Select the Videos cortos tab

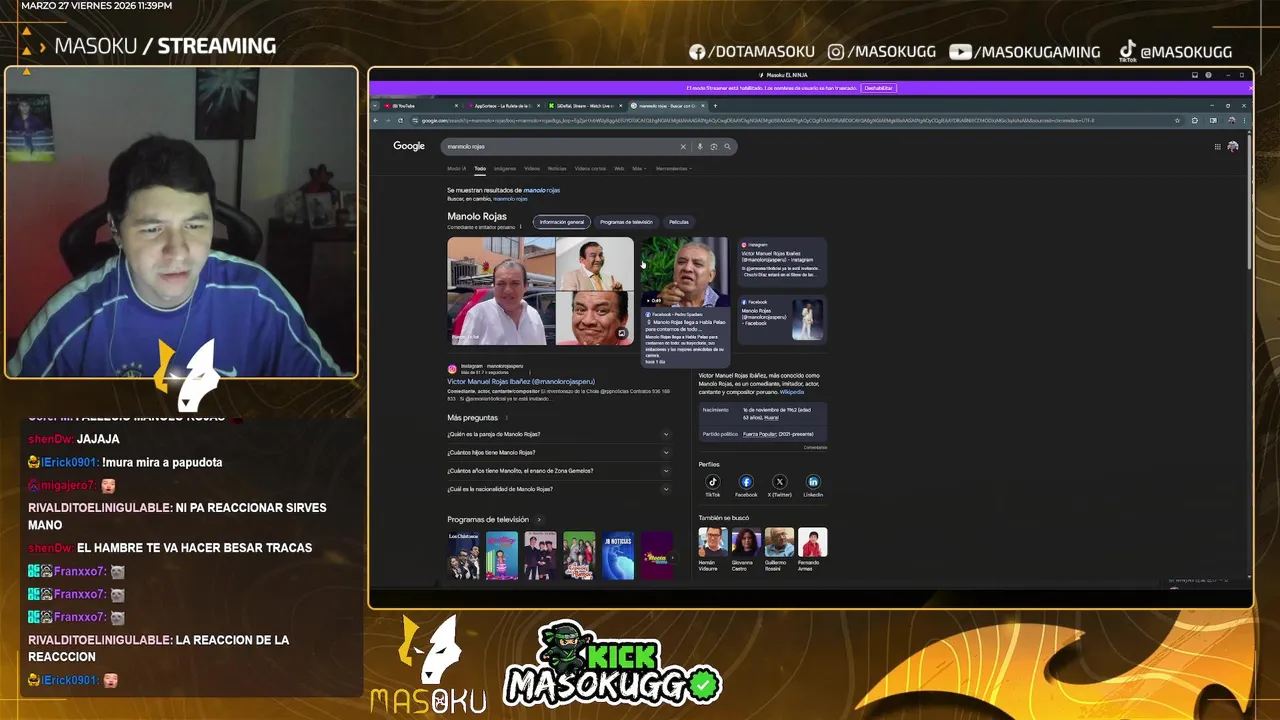(590, 169)
